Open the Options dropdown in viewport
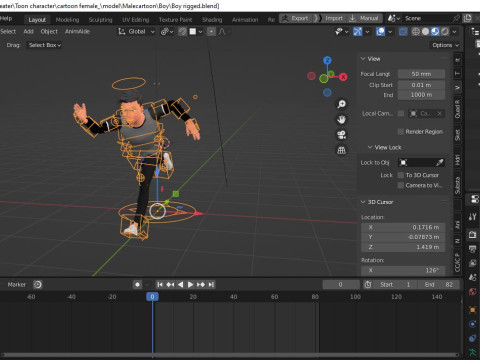The width and height of the screenshot is (480, 360). tap(446, 45)
